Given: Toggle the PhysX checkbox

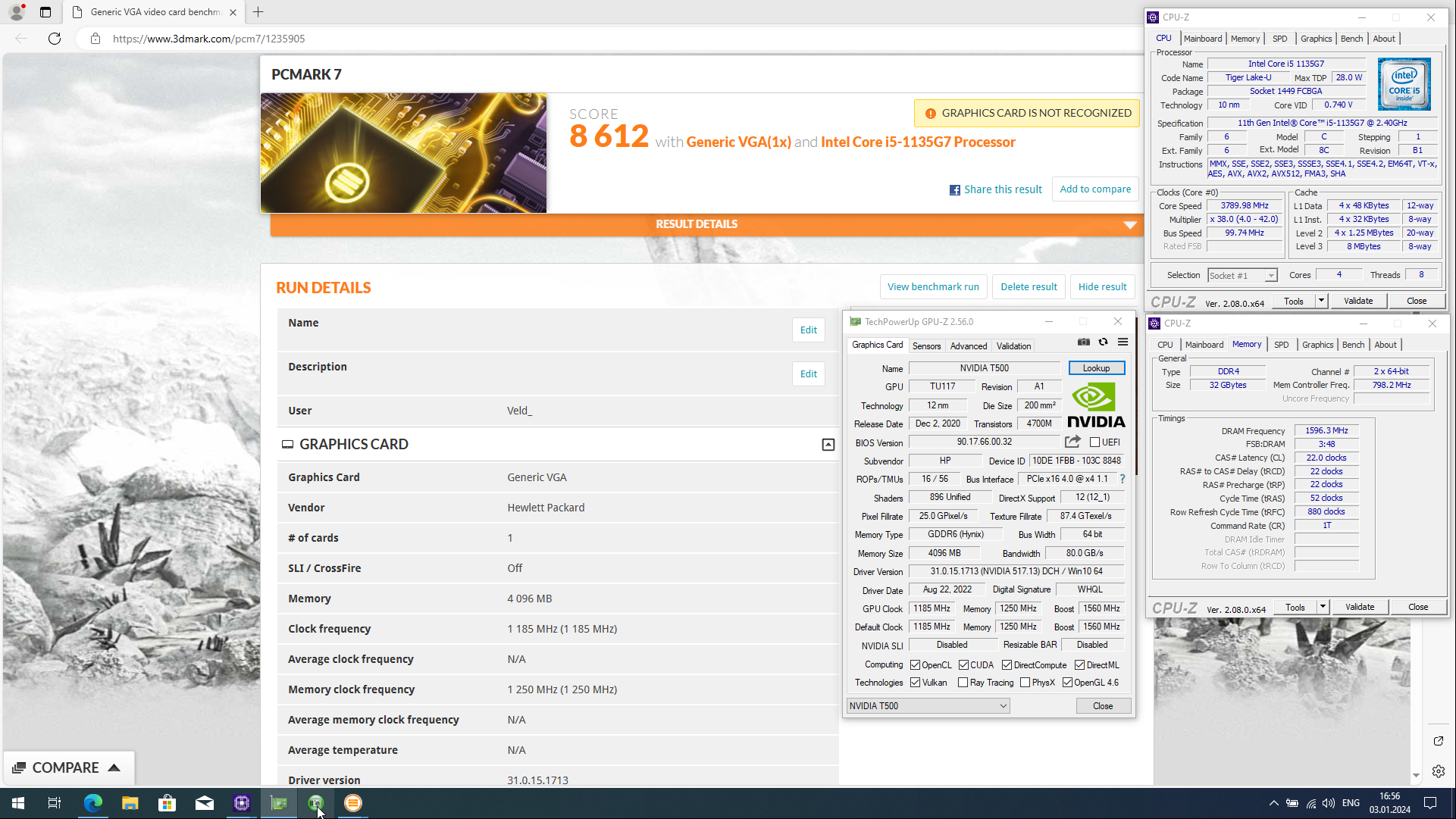Looking at the screenshot, I should click(1025, 683).
